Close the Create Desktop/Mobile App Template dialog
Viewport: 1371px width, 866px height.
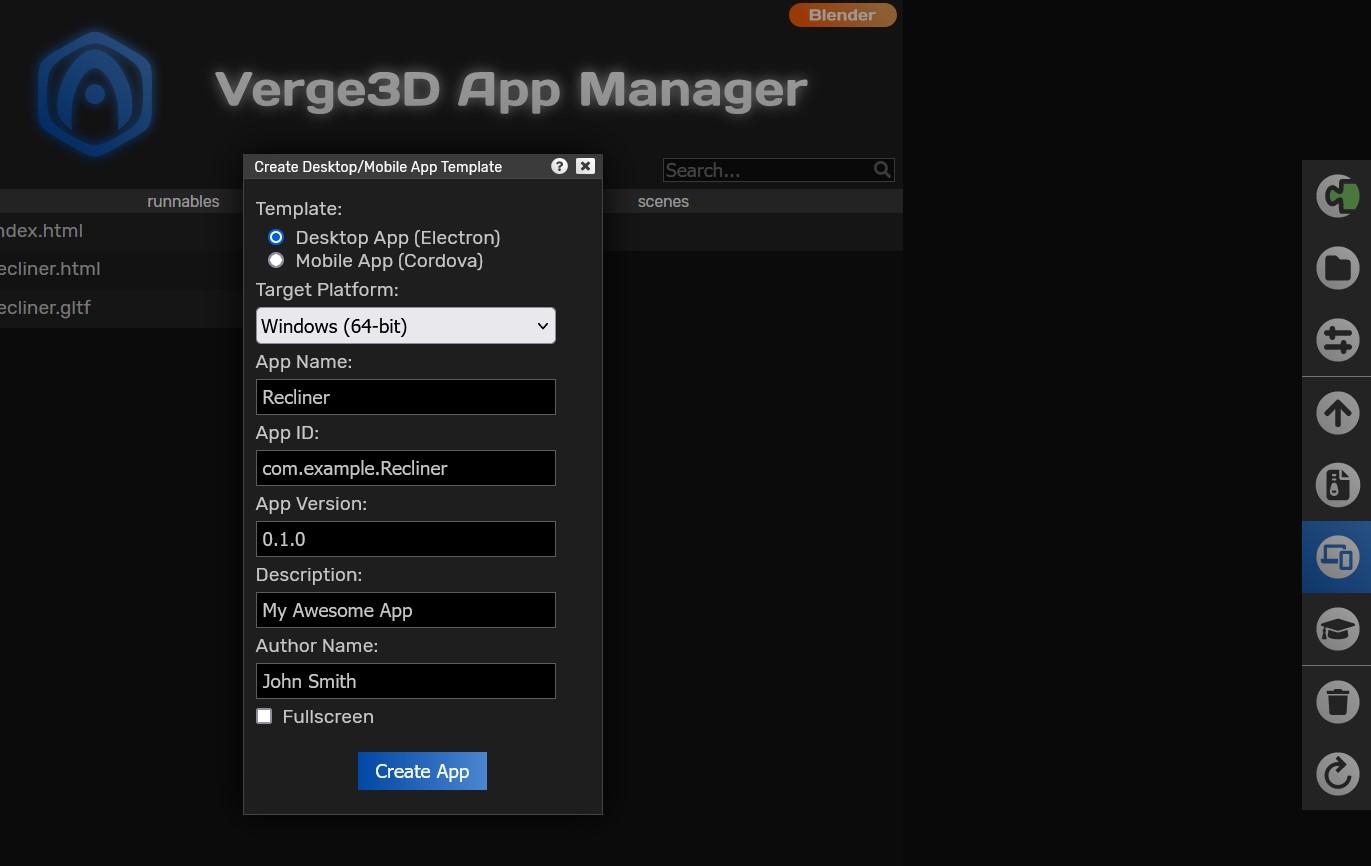click(x=586, y=166)
